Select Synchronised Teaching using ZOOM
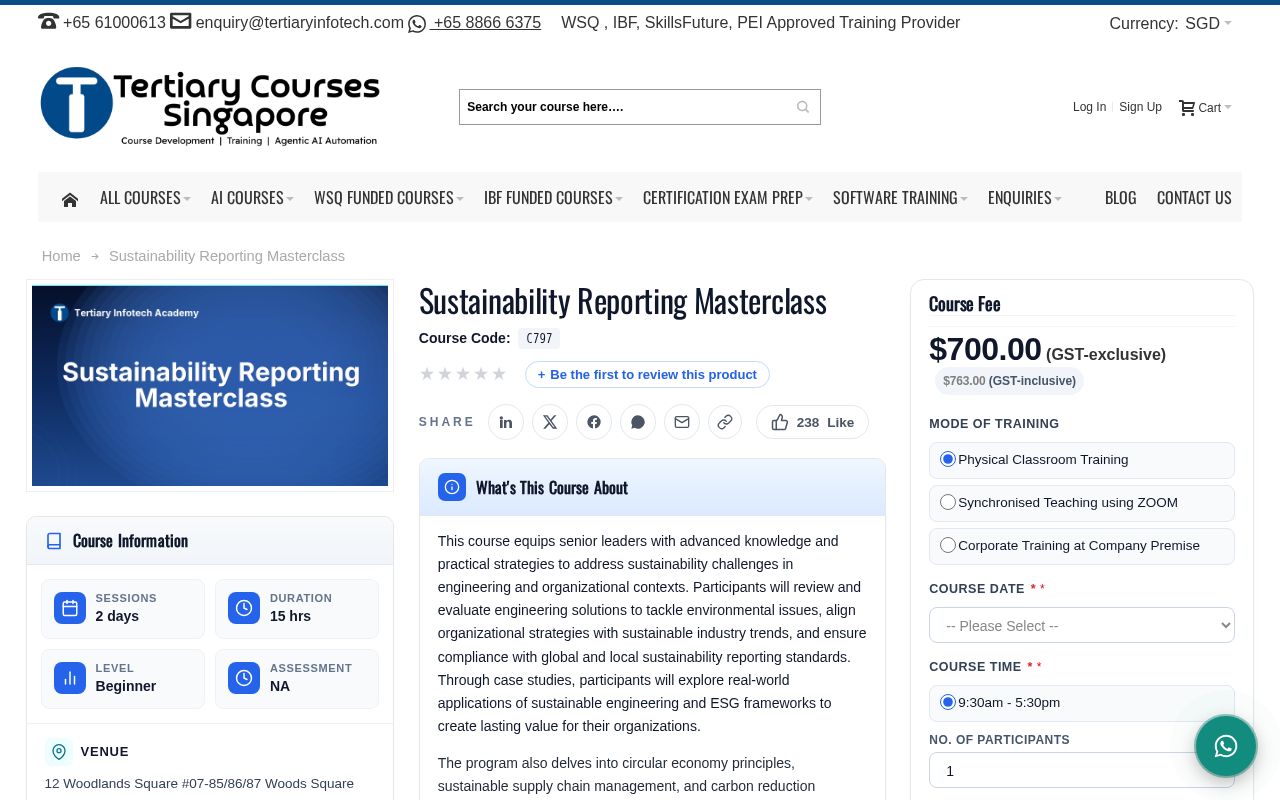 click(948, 502)
